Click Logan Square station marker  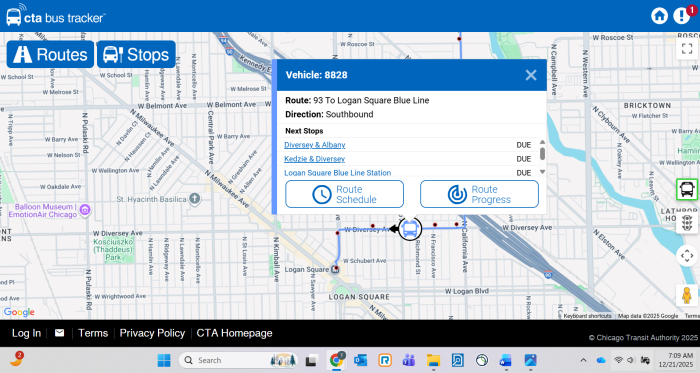point(336,269)
